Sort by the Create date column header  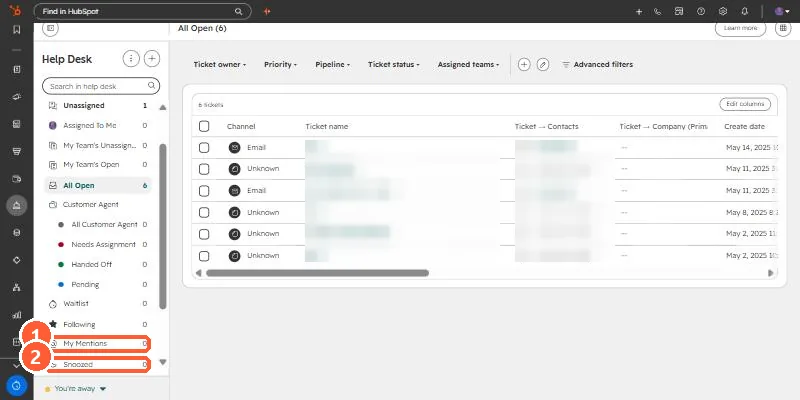point(744,127)
